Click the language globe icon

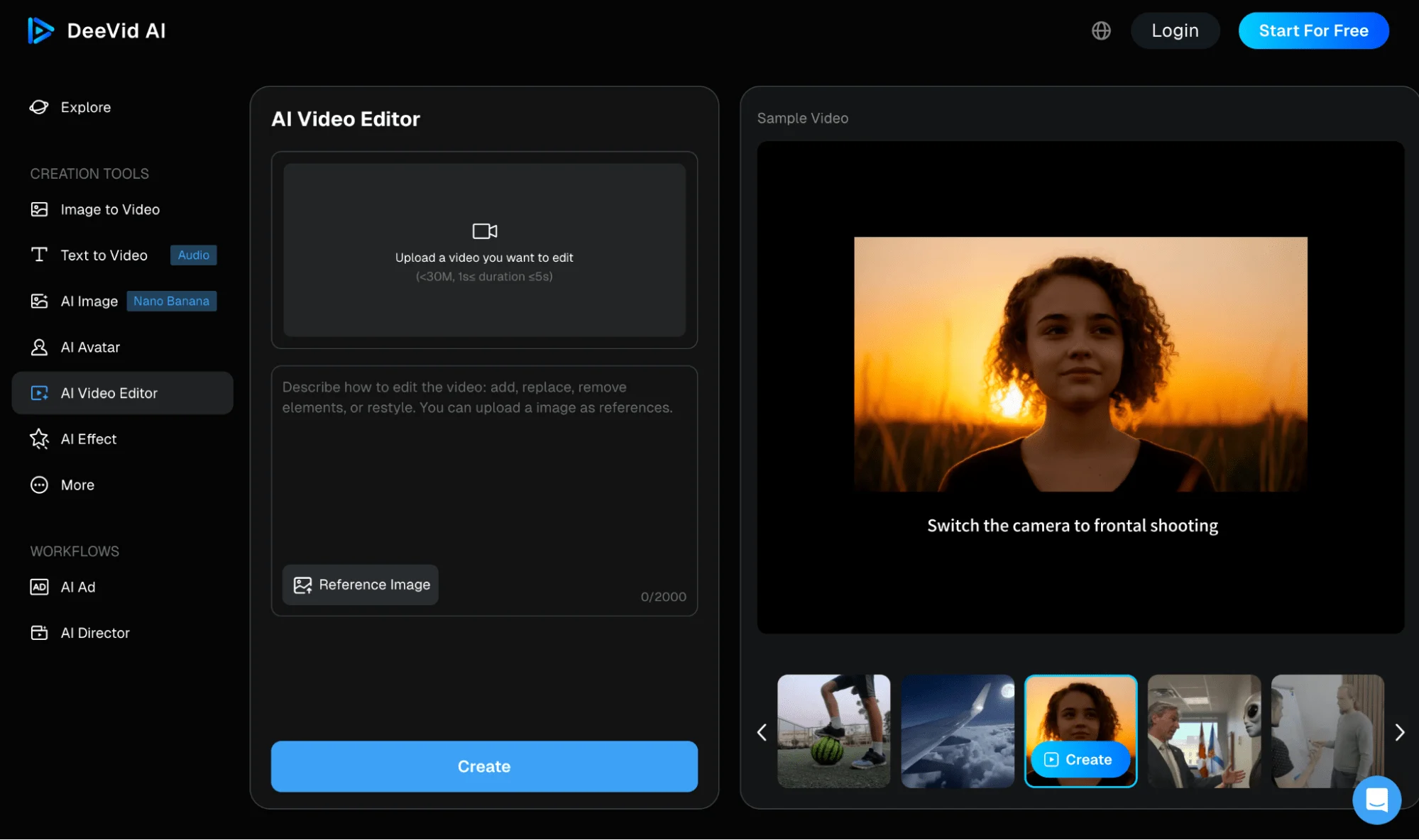[1100, 31]
